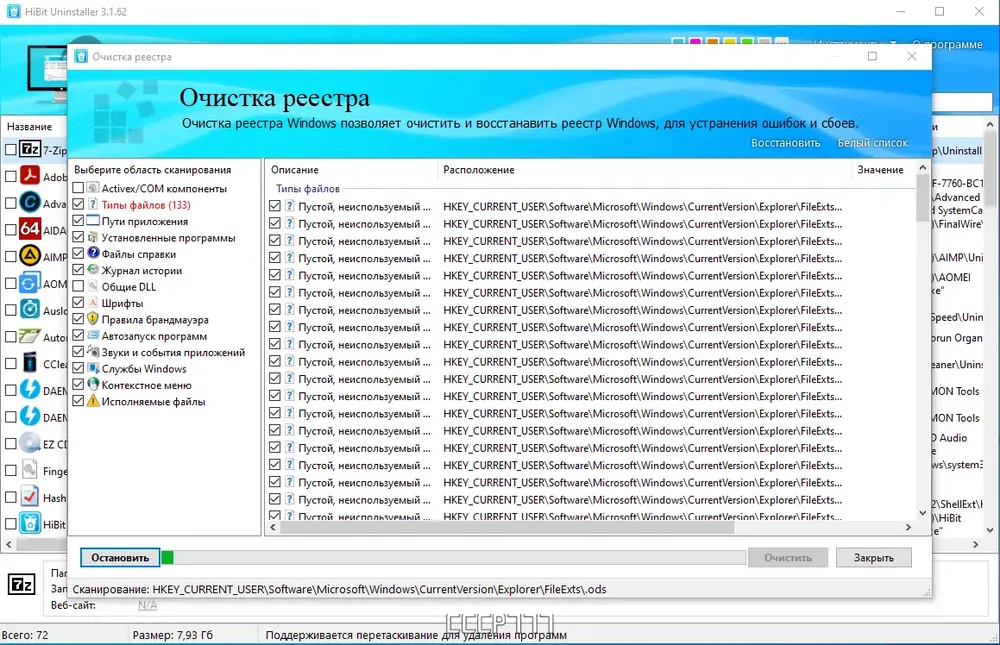Click the Типы файлов group header in the results

(x=307, y=189)
